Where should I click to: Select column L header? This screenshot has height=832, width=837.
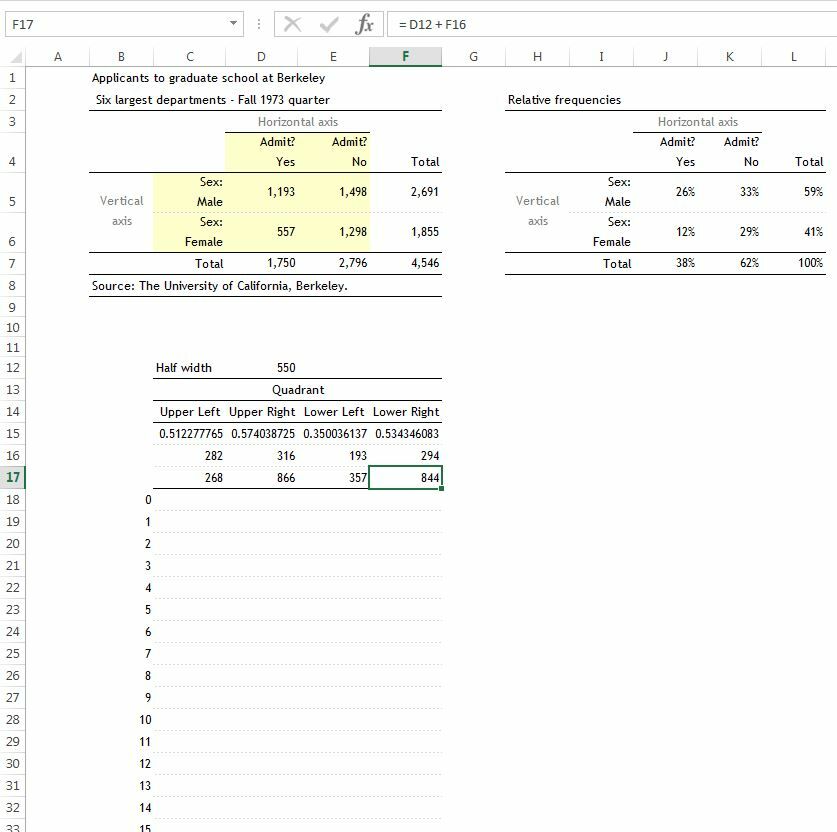tap(793, 56)
